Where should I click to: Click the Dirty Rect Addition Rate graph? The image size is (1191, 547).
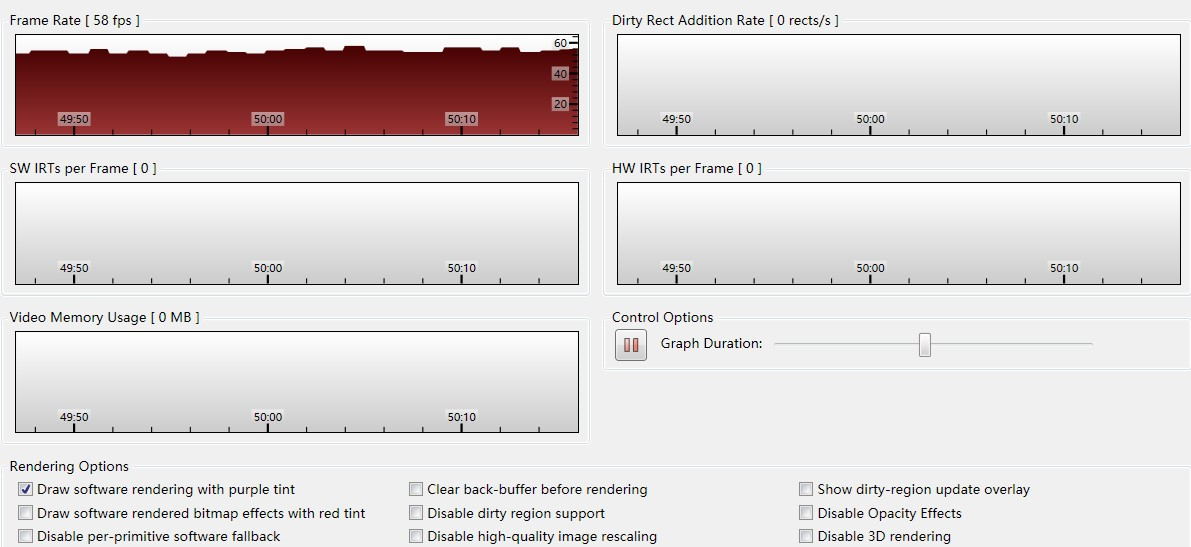pyautogui.click(x=899, y=84)
